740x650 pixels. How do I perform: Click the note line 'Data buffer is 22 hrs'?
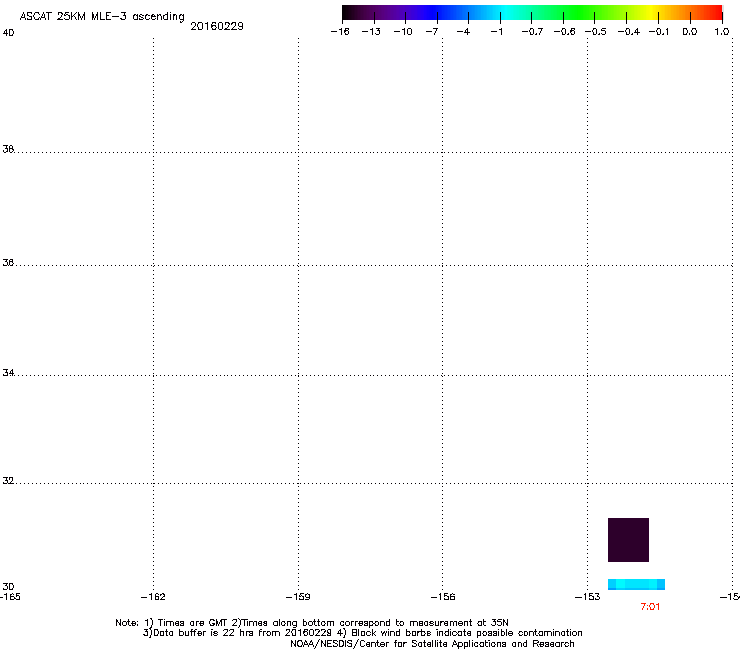pyautogui.click(x=362, y=633)
